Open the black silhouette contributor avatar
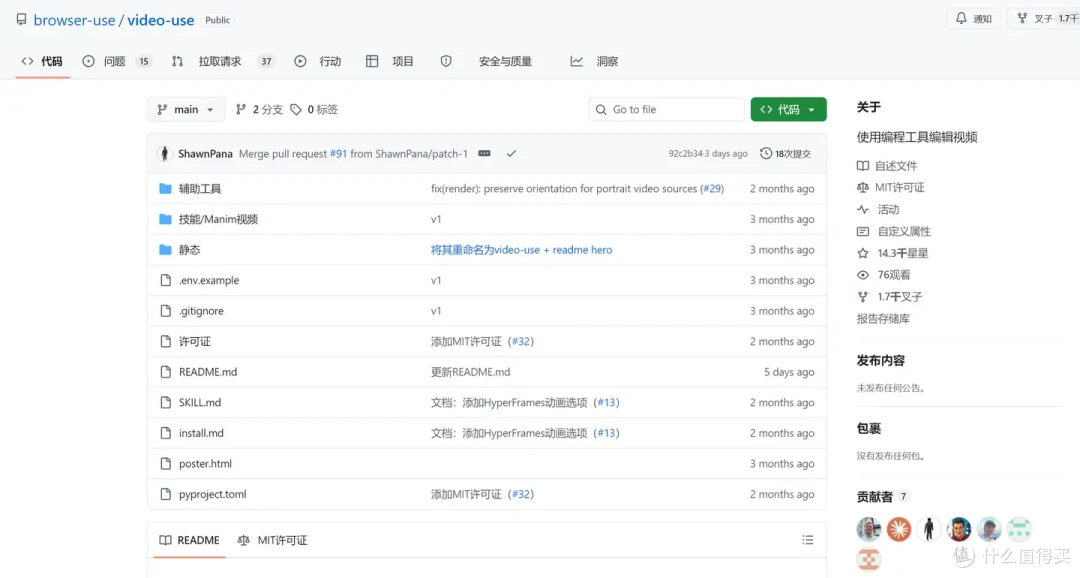Viewport: 1080px width, 578px height. click(928, 529)
